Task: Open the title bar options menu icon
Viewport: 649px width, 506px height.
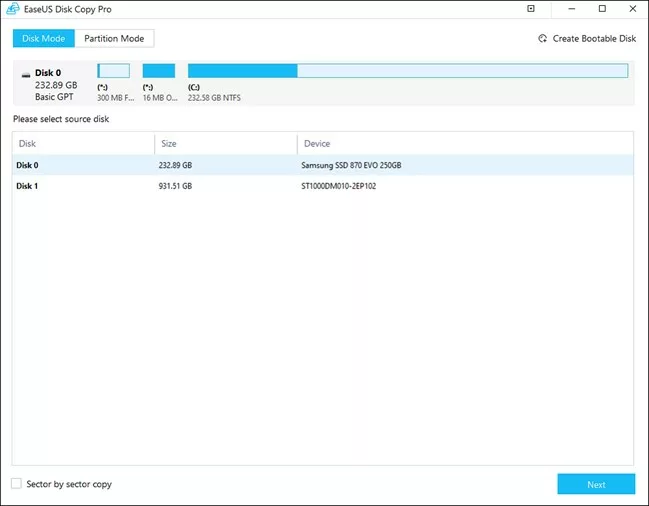Action: (x=531, y=9)
